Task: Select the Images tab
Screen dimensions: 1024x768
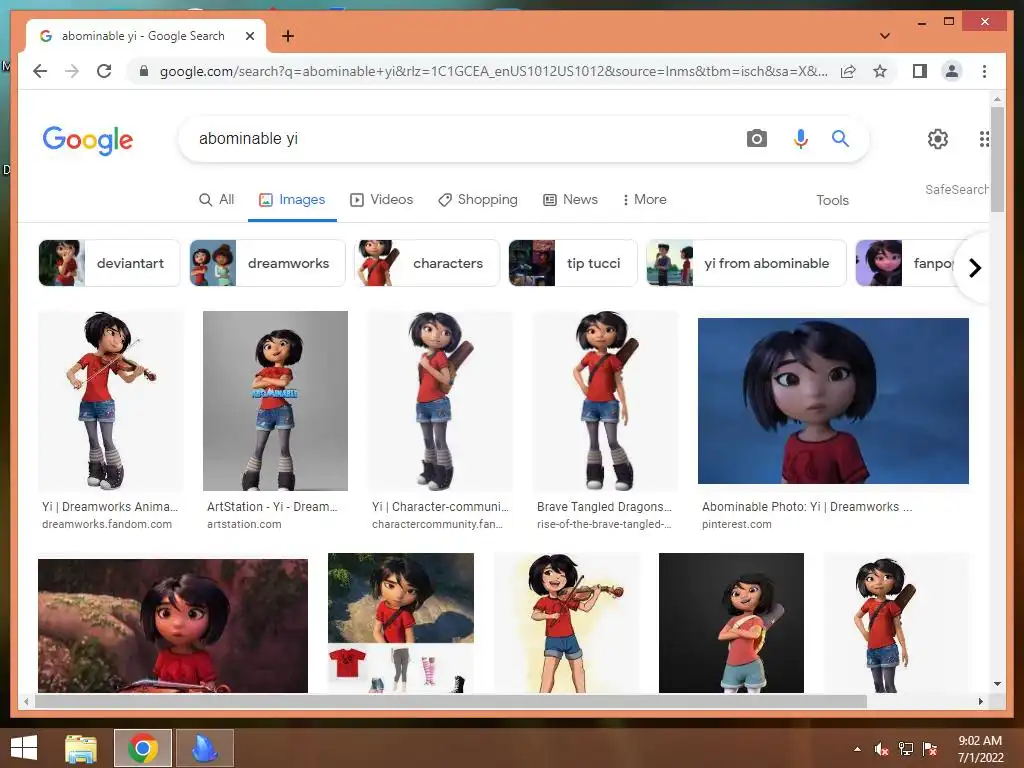Action: coord(292,200)
